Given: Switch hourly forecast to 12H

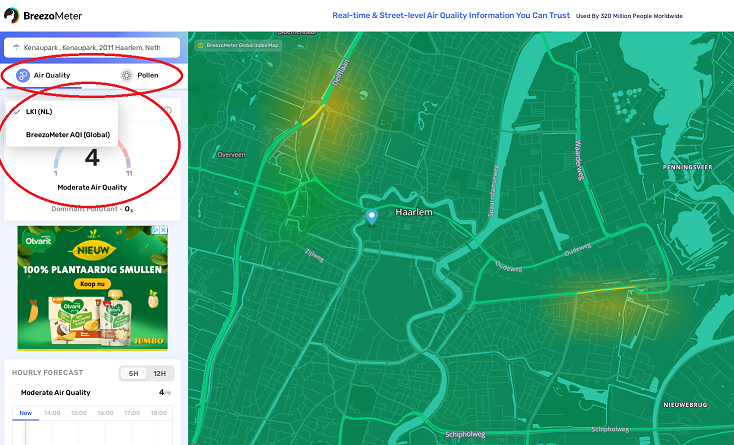Looking at the screenshot, I should [159, 373].
